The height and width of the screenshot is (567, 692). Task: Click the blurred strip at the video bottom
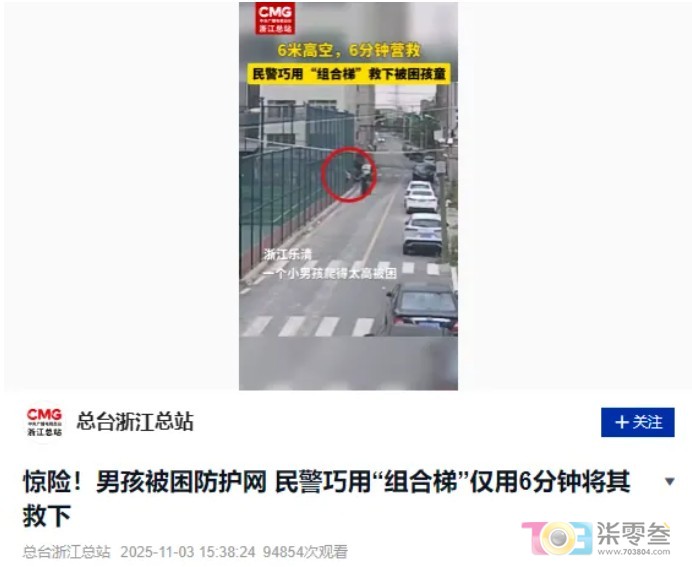(348, 363)
